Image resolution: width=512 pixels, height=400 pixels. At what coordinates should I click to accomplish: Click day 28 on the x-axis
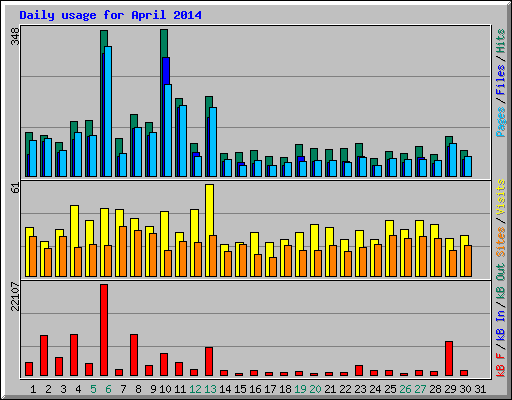(x=435, y=389)
